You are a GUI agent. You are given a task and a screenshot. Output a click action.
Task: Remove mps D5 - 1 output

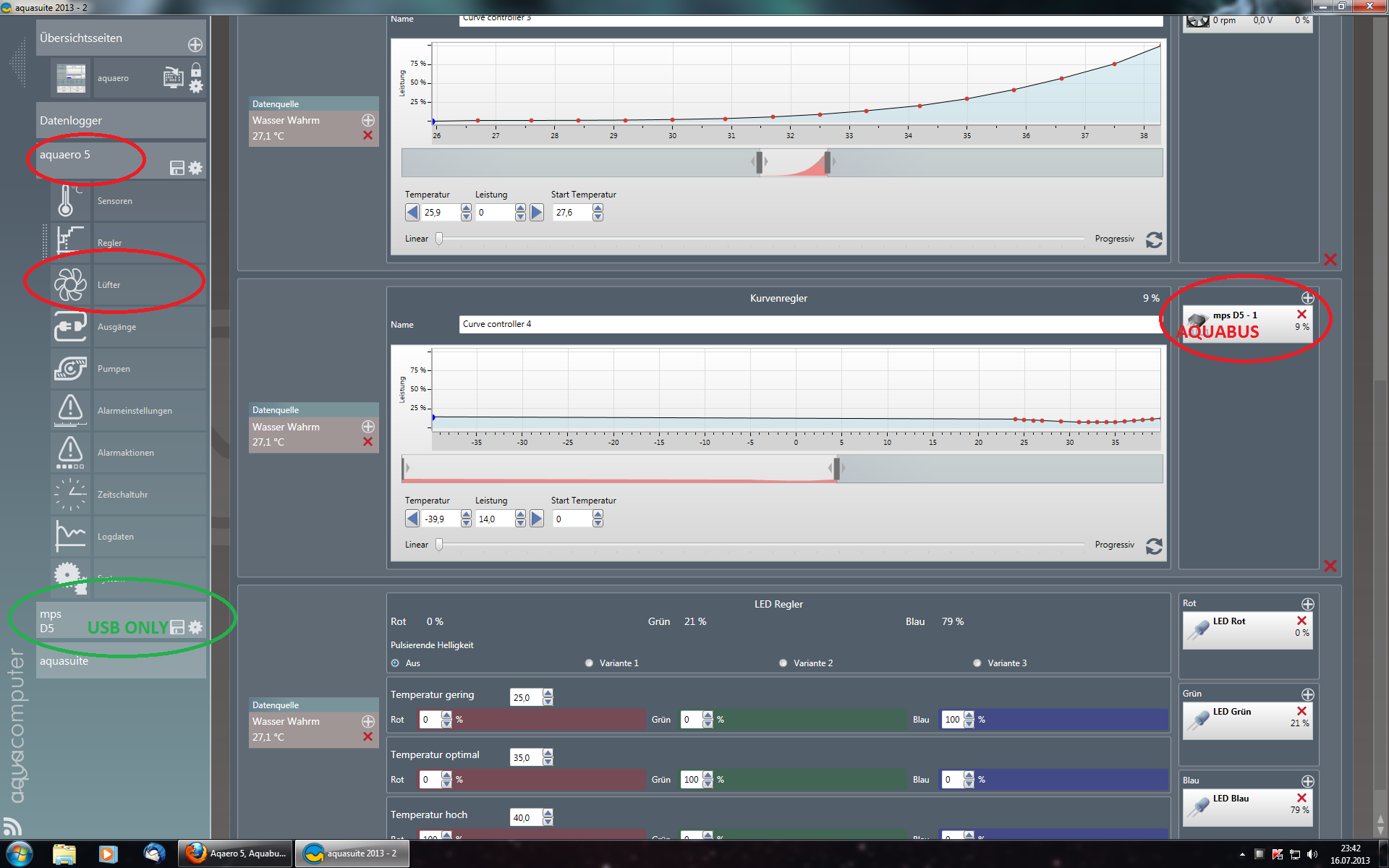[x=1301, y=315]
